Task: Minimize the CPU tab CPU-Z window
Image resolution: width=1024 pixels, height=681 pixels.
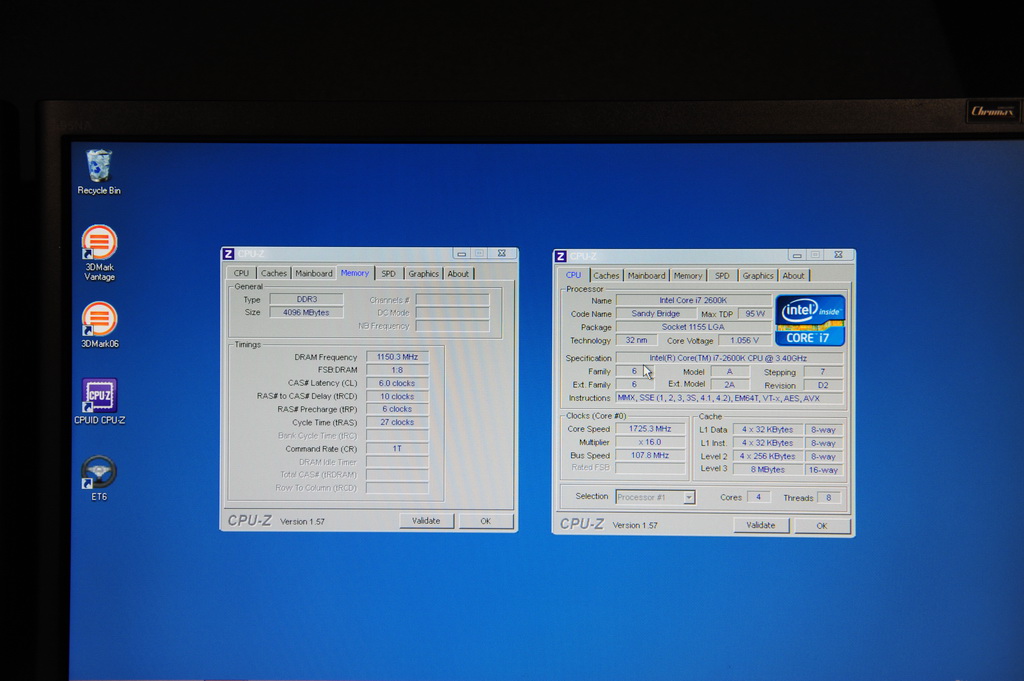Action: click(x=797, y=255)
